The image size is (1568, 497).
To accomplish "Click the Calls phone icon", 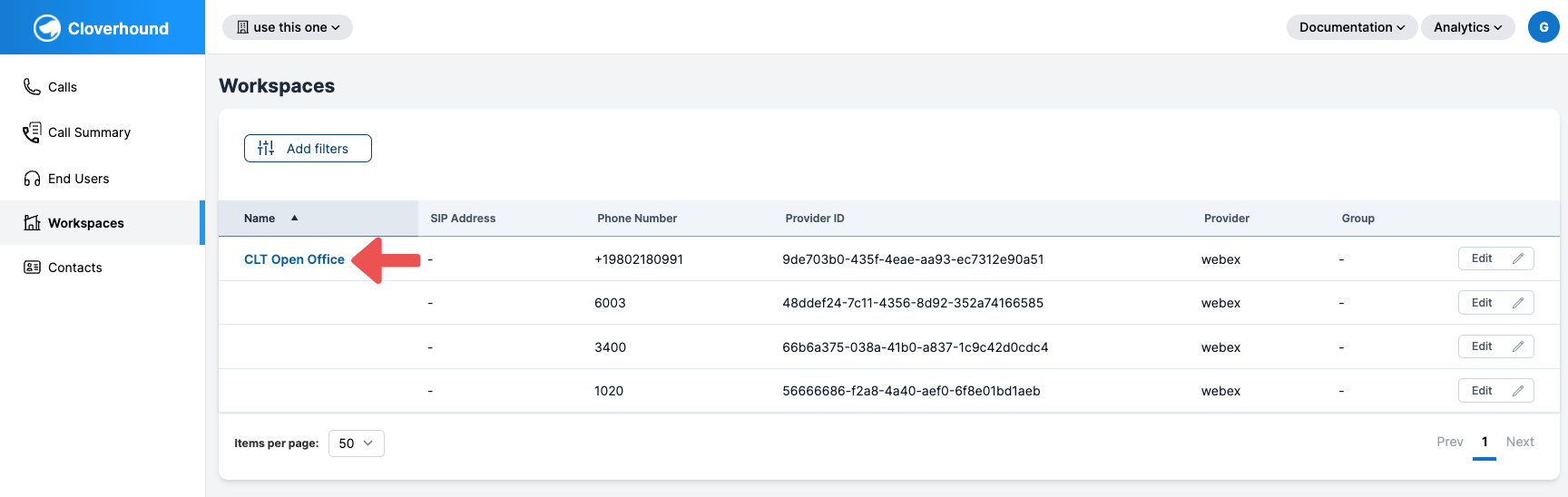I will (x=32, y=86).
